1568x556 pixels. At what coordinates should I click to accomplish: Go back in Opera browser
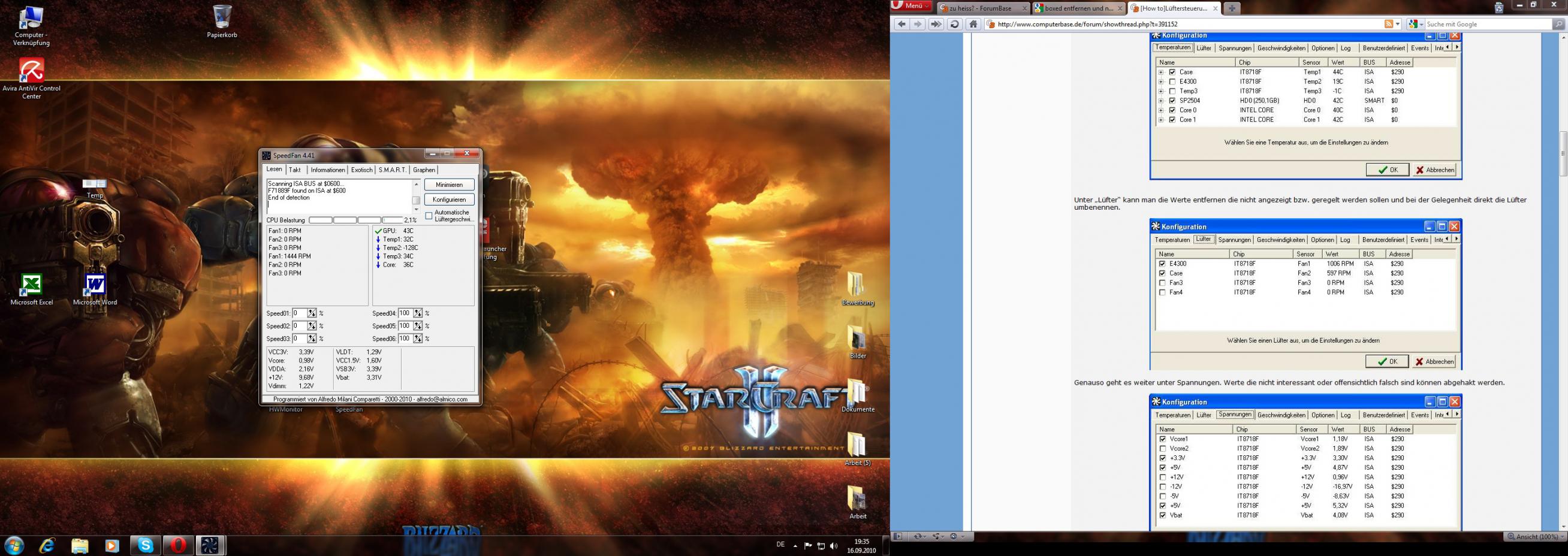(901, 25)
